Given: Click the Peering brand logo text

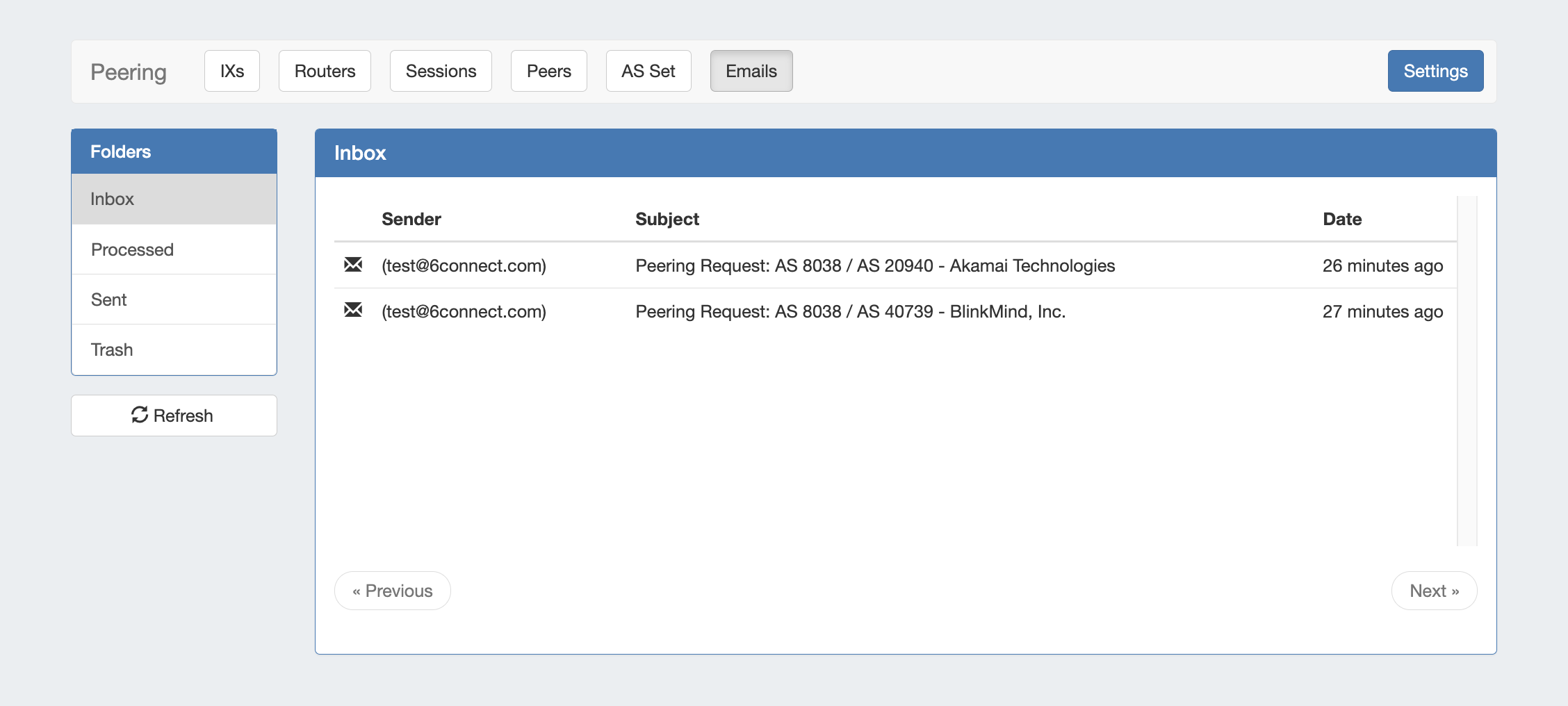Looking at the screenshot, I should [x=129, y=72].
